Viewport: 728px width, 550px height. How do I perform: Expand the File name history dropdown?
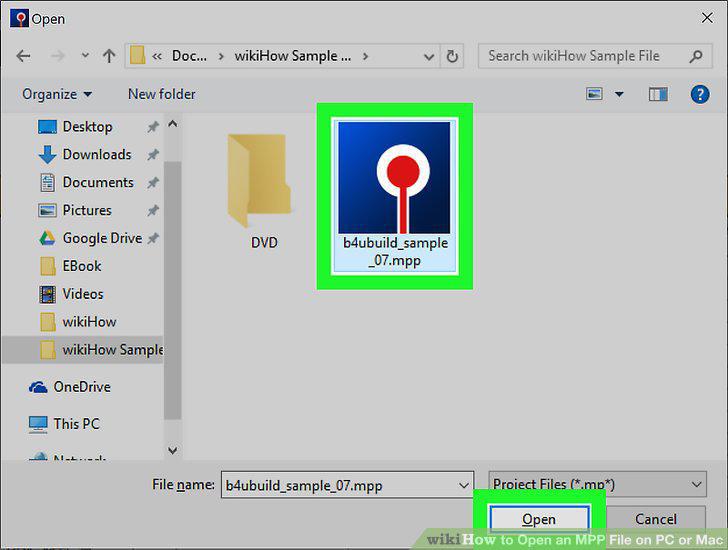pyautogui.click(x=463, y=485)
